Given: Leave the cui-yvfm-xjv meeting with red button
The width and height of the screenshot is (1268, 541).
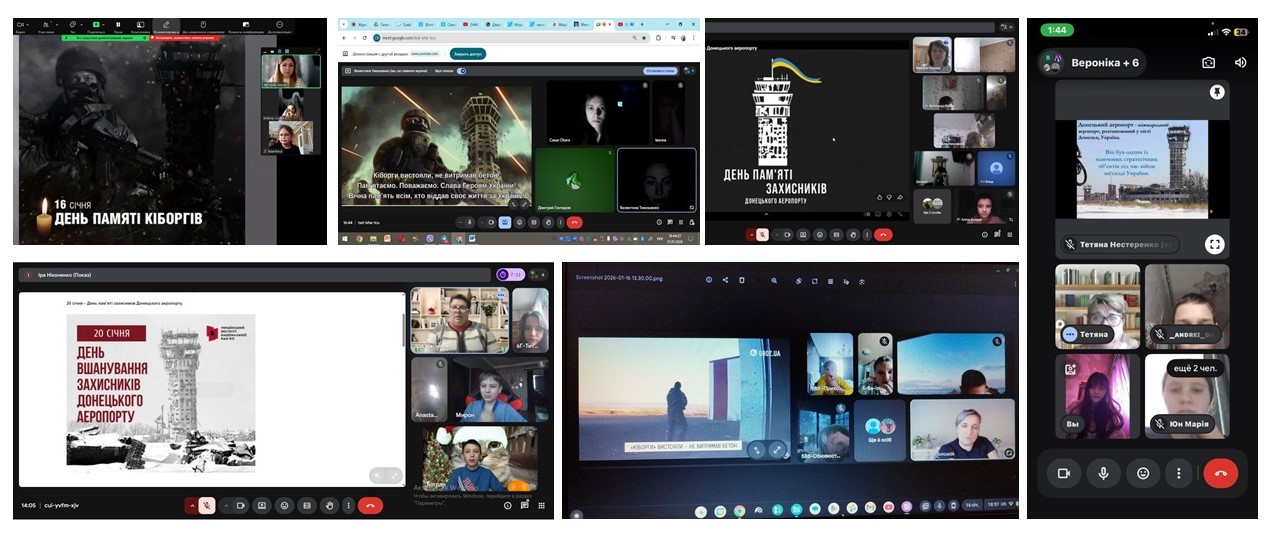Looking at the screenshot, I should coord(370,505).
